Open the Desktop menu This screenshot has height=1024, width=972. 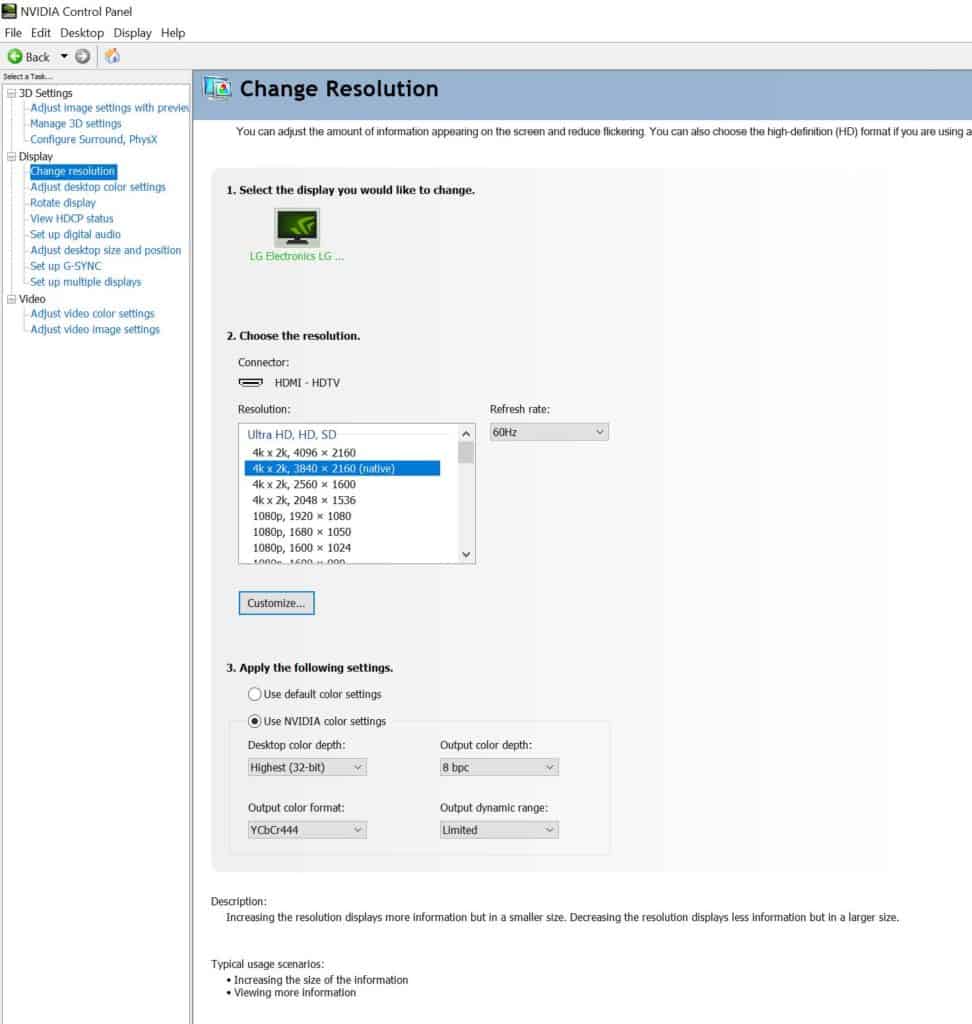(81, 33)
